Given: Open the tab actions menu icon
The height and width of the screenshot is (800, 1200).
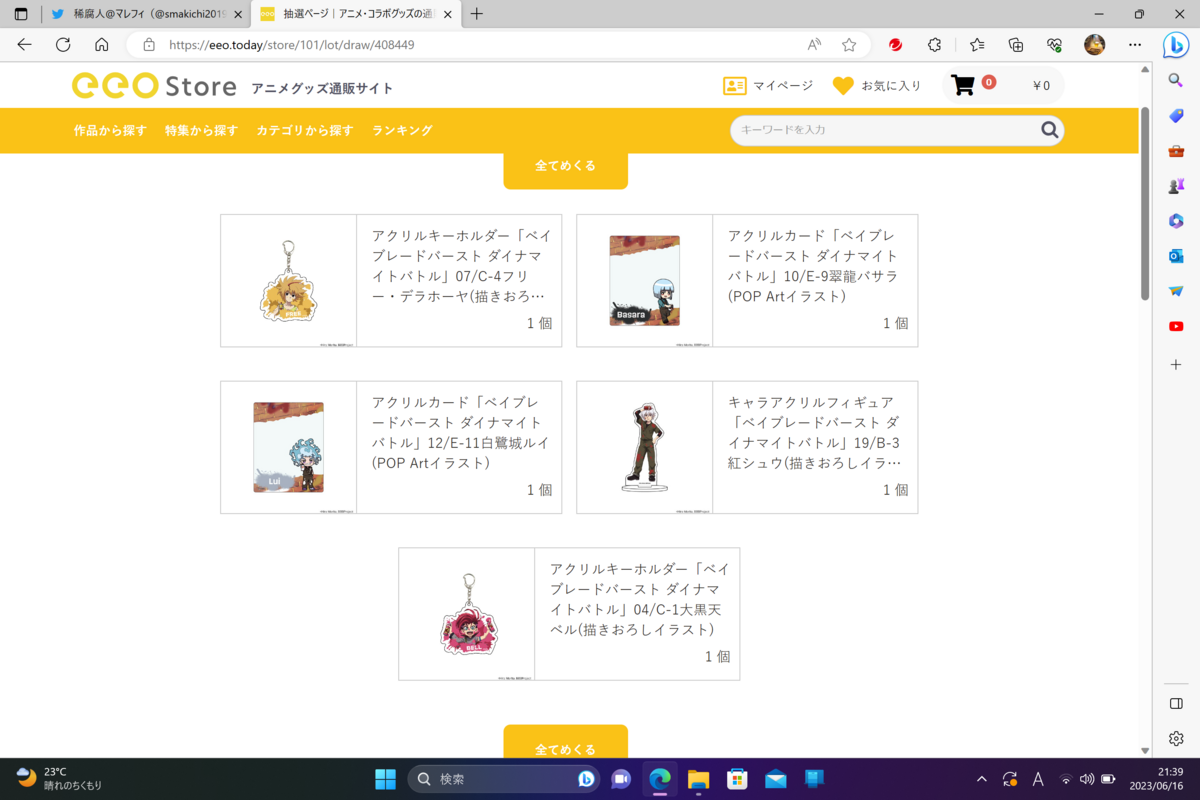Looking at the screenshot, I should tap(20, 14).
